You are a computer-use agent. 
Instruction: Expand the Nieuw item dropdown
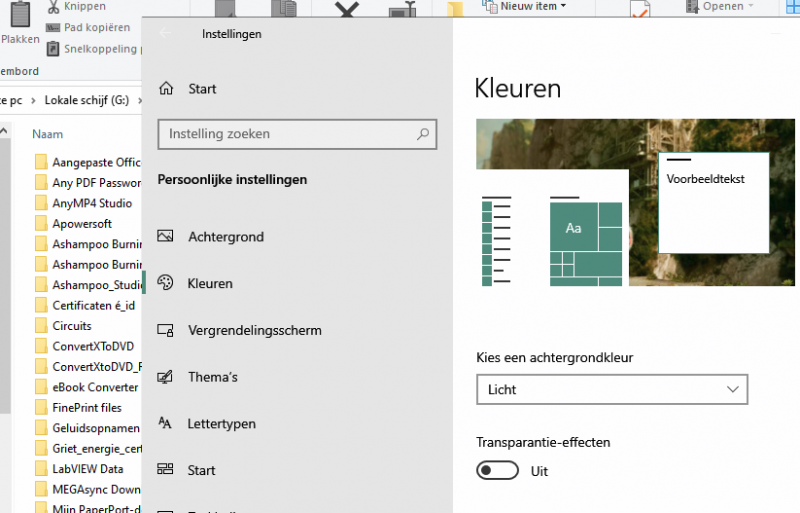point(563,6)
